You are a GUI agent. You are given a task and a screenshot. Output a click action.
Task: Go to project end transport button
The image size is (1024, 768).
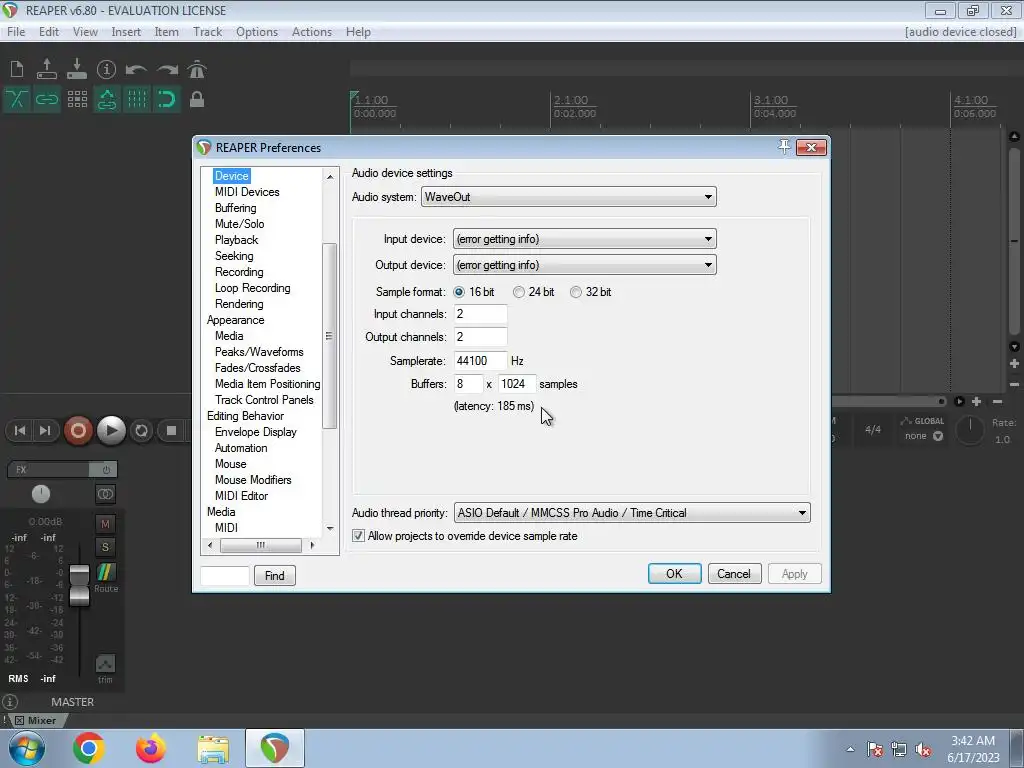pos(44,430)
